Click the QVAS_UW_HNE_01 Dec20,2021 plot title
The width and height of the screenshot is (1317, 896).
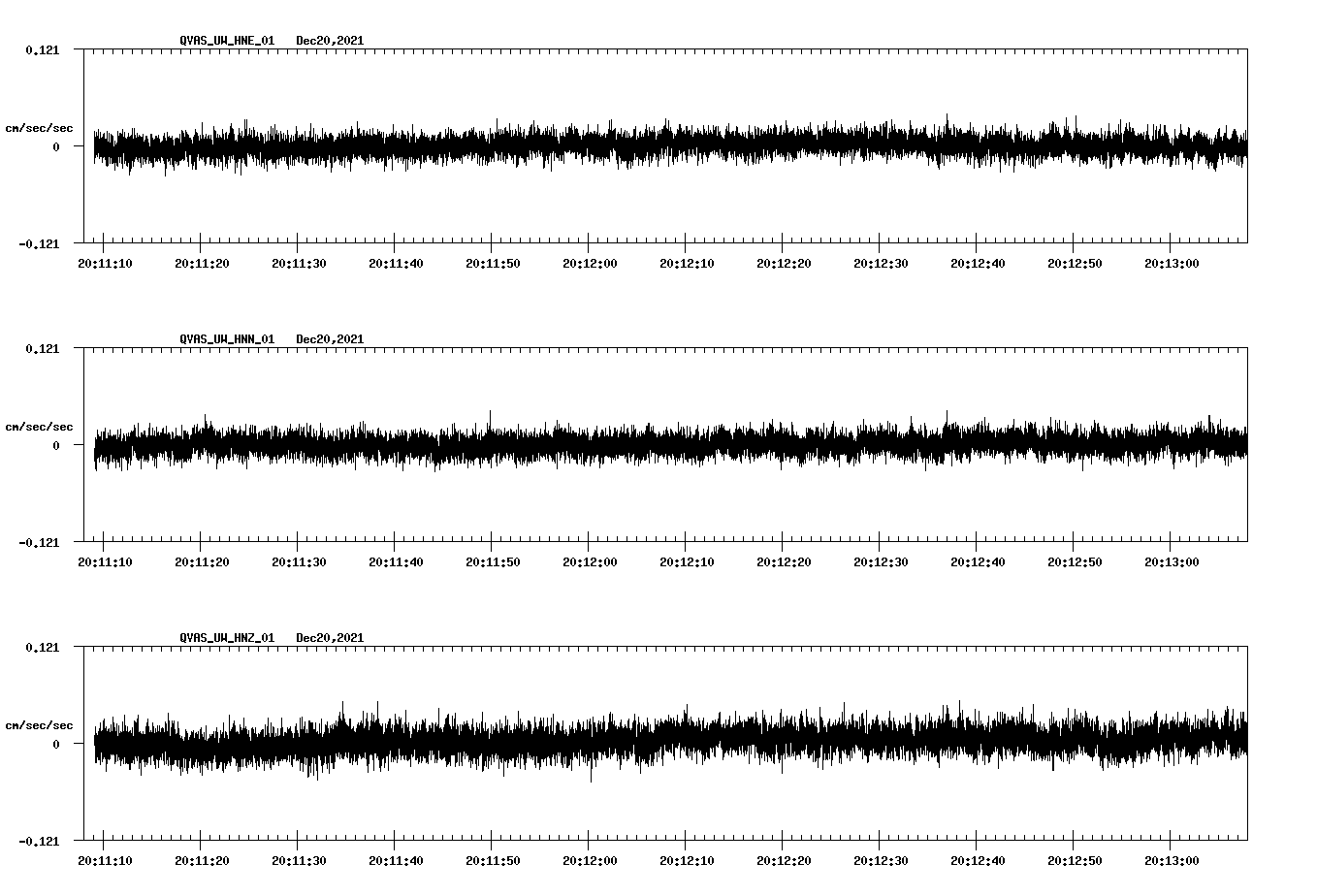272,41
